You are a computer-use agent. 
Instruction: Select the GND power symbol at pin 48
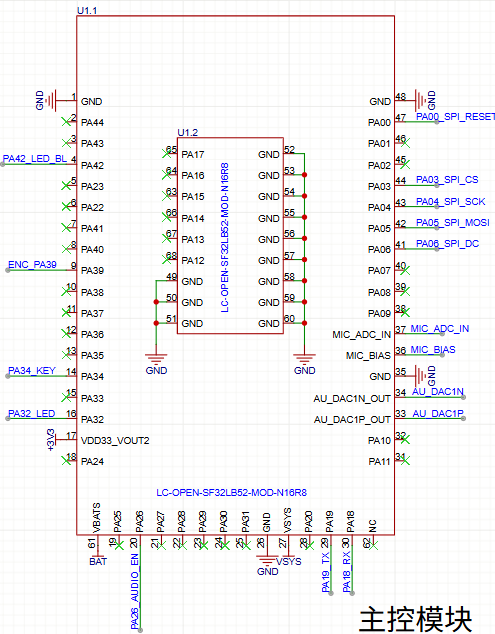click(x=425, y=100)
